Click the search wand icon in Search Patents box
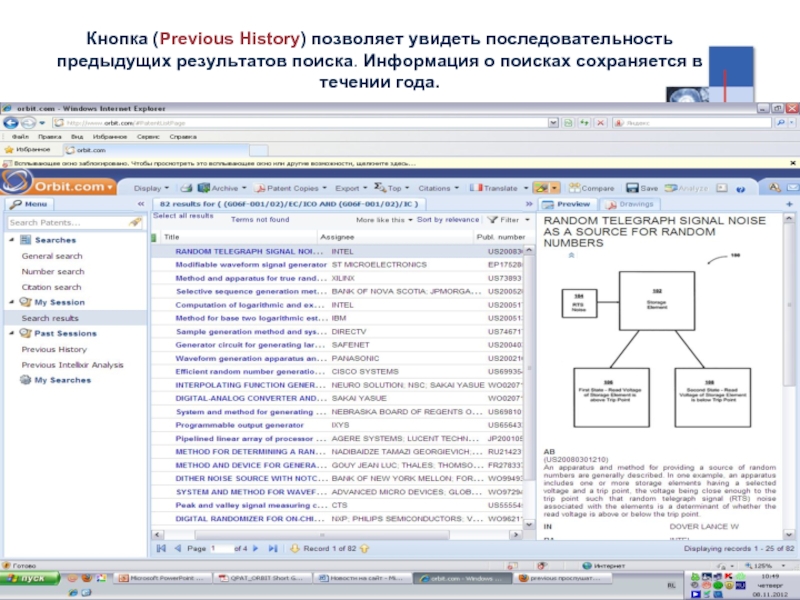The height and width of the screenshot is (600, 800). pos(135,222)
